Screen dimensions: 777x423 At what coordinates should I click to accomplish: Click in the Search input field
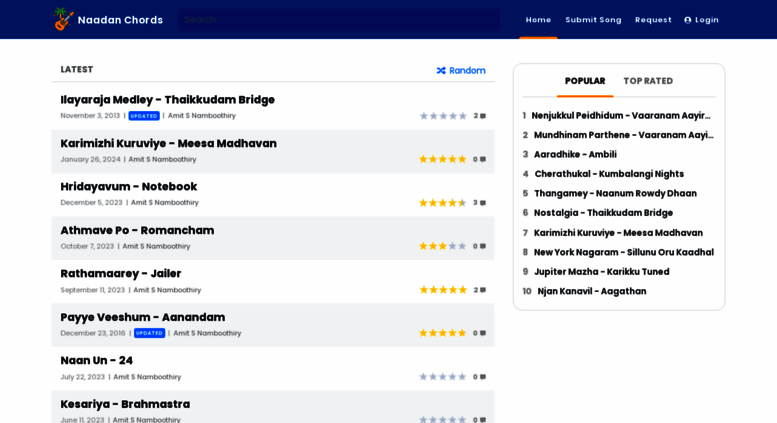tap(338, 20)
